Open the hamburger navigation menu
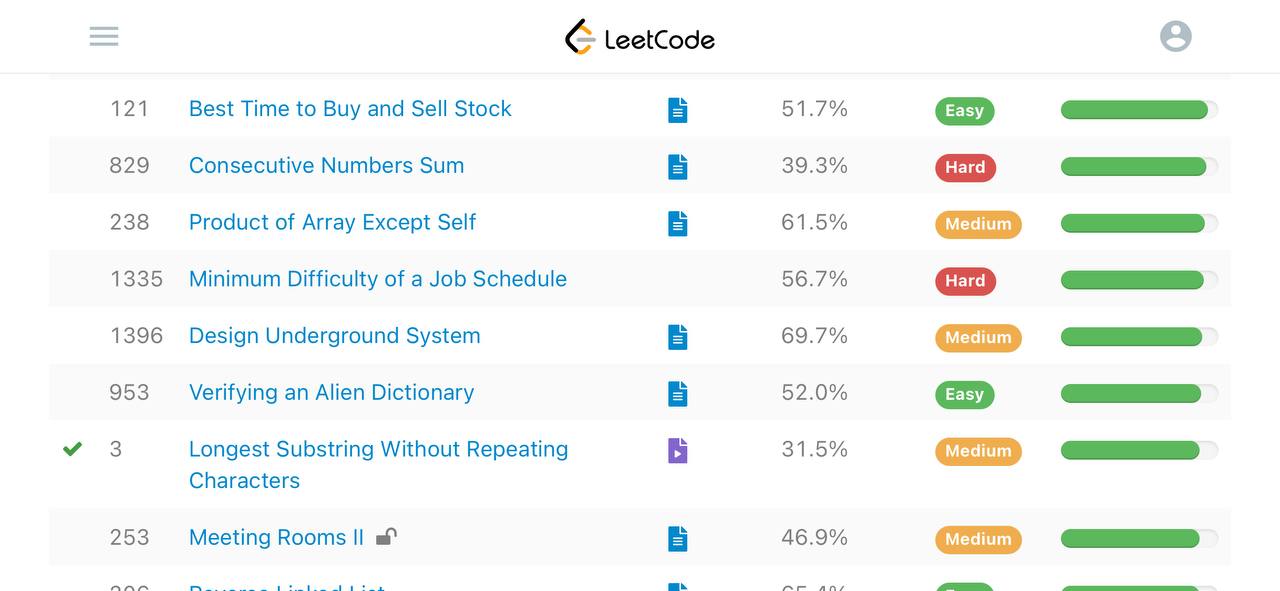The width and height of the screenshot is (1280, 591). [x=104, y=37]
